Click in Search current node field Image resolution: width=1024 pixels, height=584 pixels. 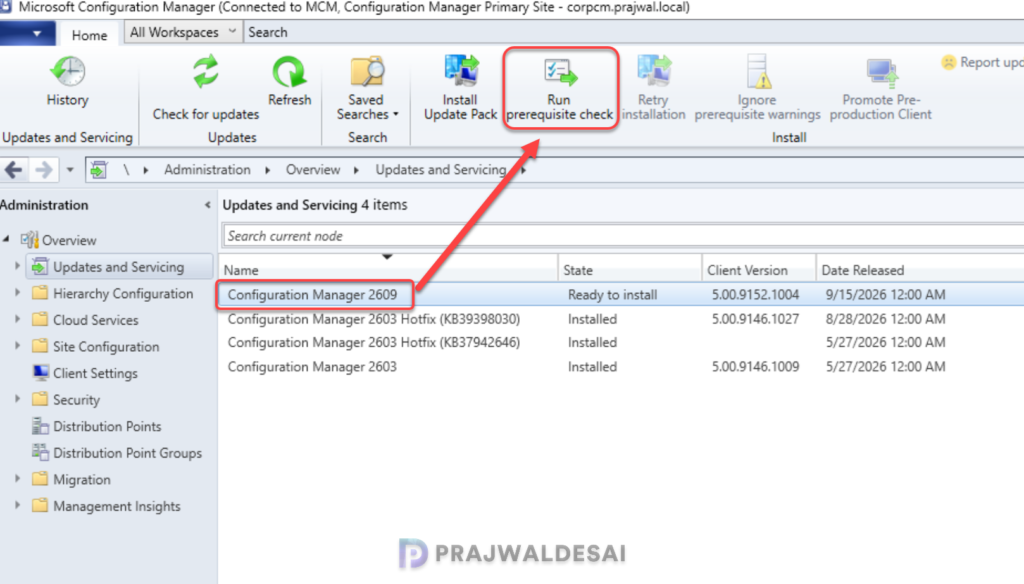point(622,236)
